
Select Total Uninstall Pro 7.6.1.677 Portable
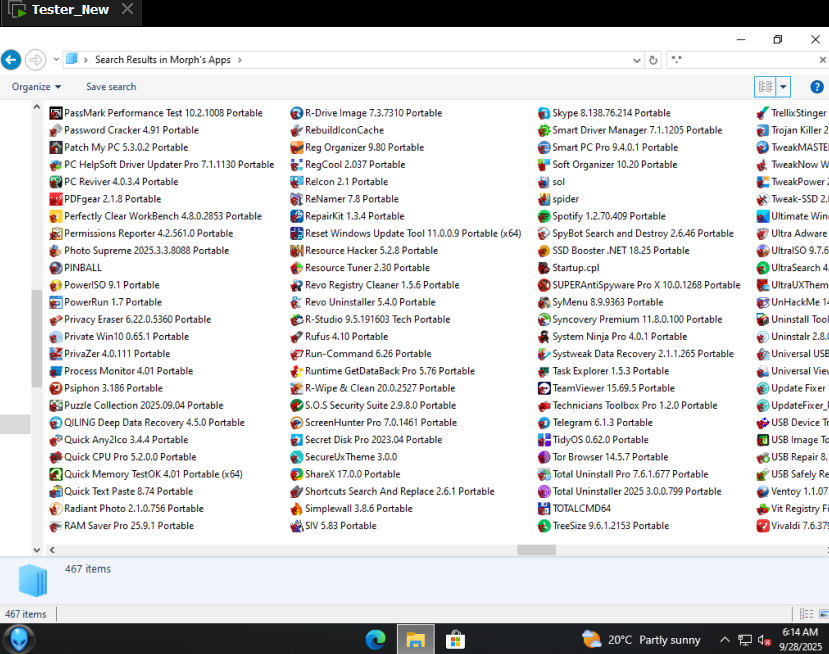tap(623, 474)
